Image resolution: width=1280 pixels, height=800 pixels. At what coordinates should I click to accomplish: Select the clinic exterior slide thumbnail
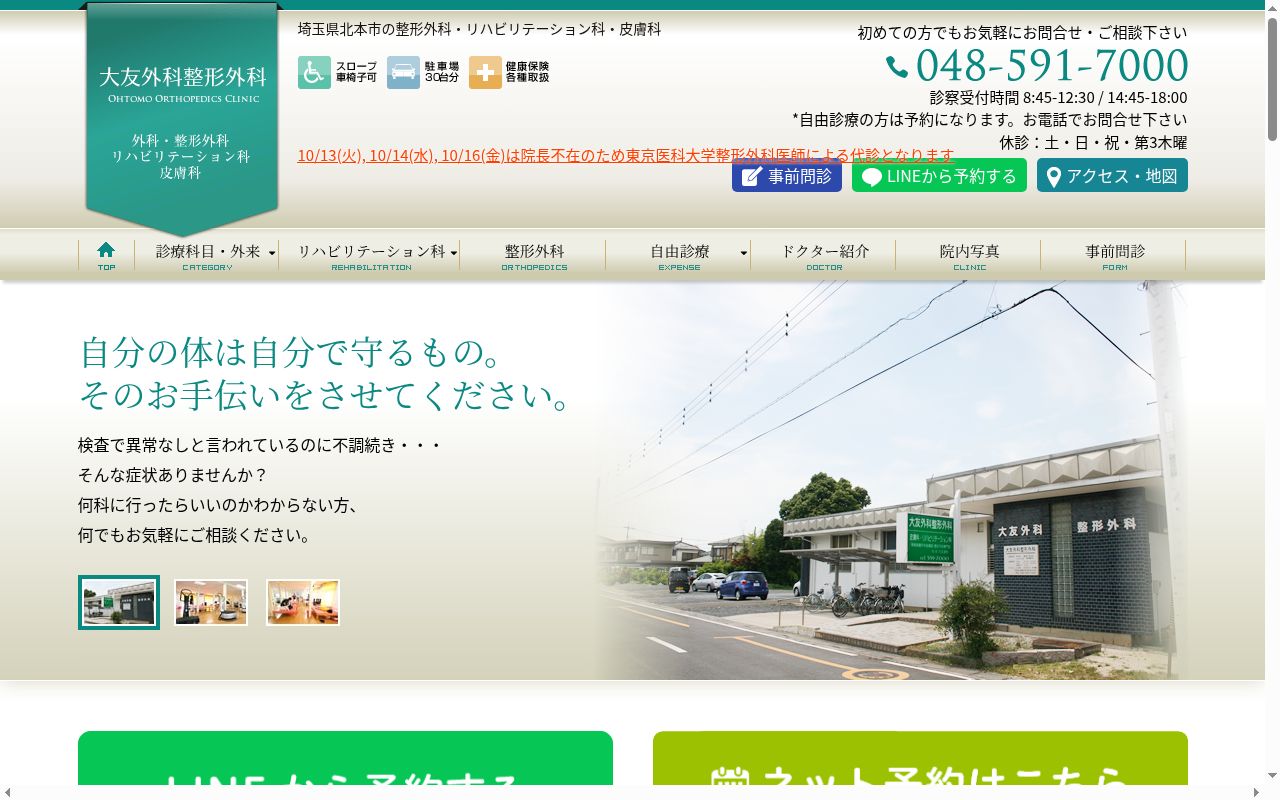119,602
